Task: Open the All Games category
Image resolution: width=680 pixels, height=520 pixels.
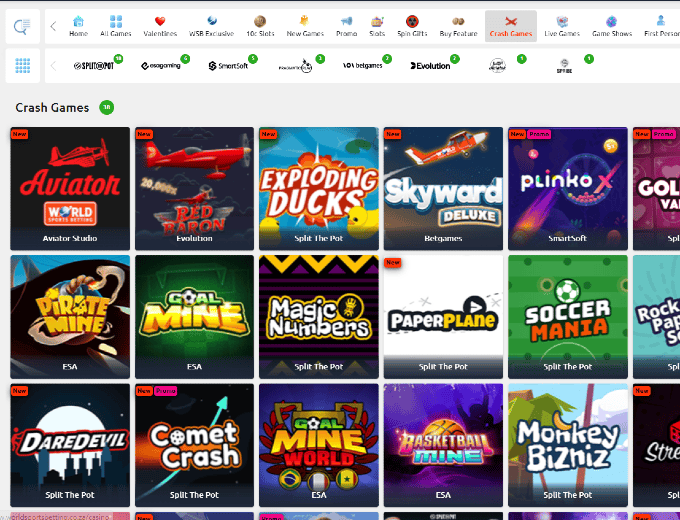Action: pyautogui.click(x=116, y=26)
